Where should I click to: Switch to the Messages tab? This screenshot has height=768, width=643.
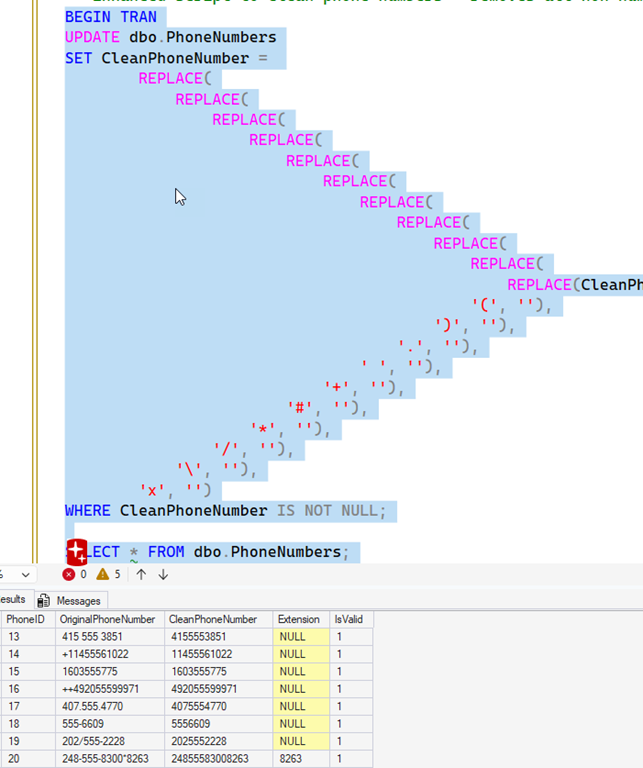77,601
